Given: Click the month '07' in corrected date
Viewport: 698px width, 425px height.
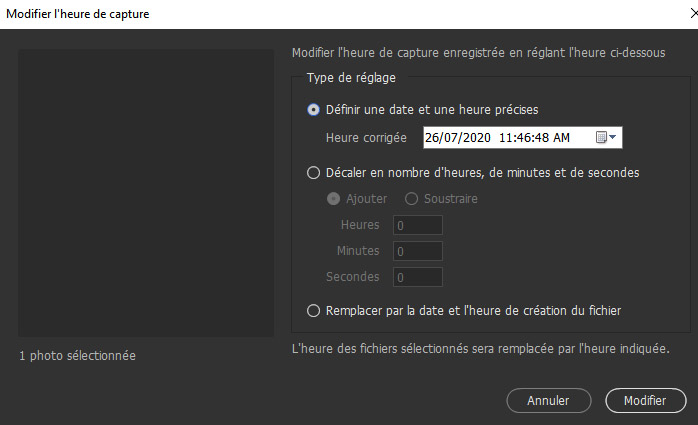Looking at the screenshot, I should coord(451,137).
